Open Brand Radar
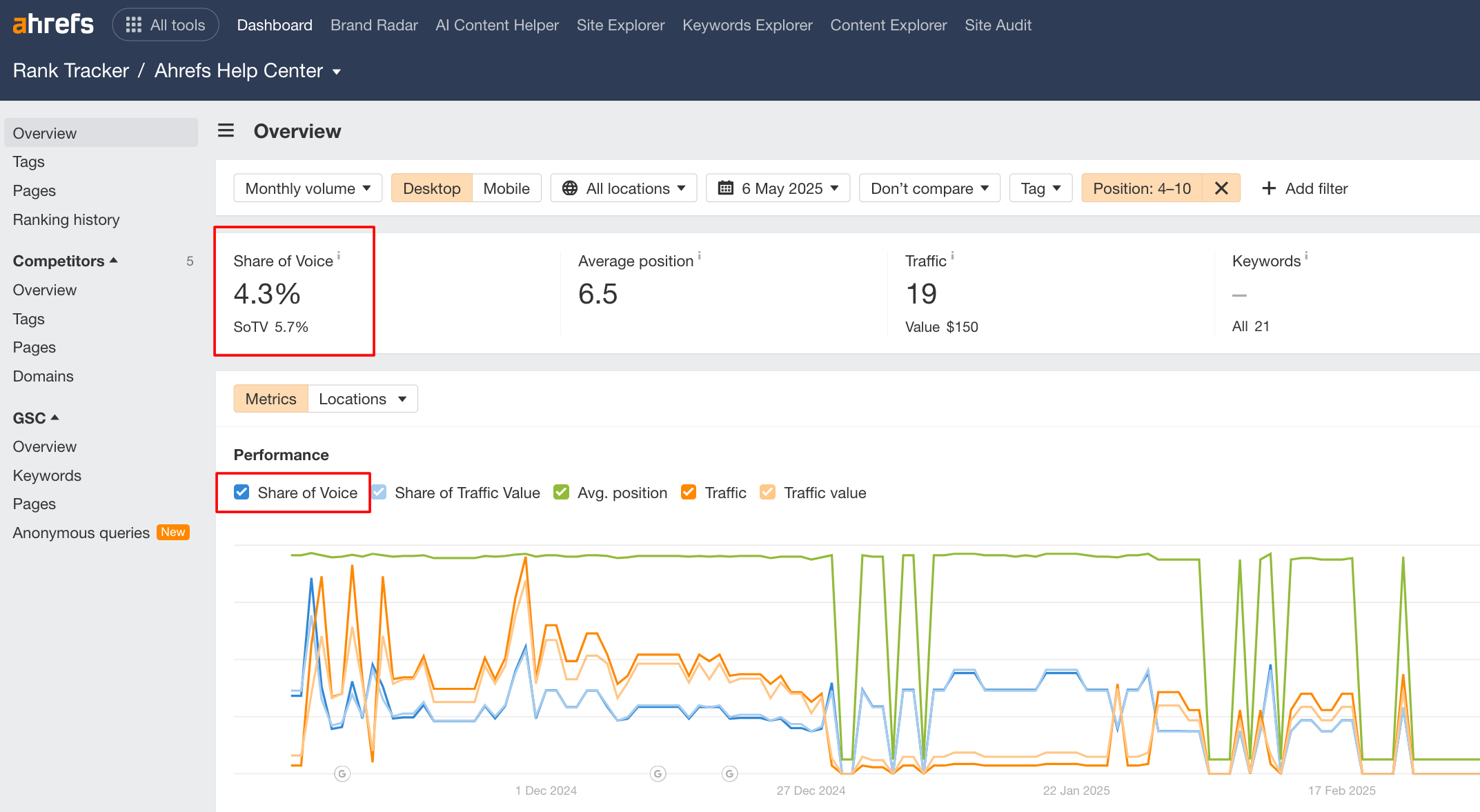1480x812 pixels. (374, 25)
